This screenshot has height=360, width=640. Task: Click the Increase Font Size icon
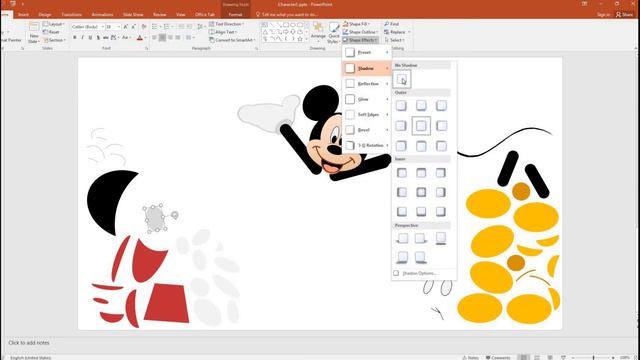126,27
